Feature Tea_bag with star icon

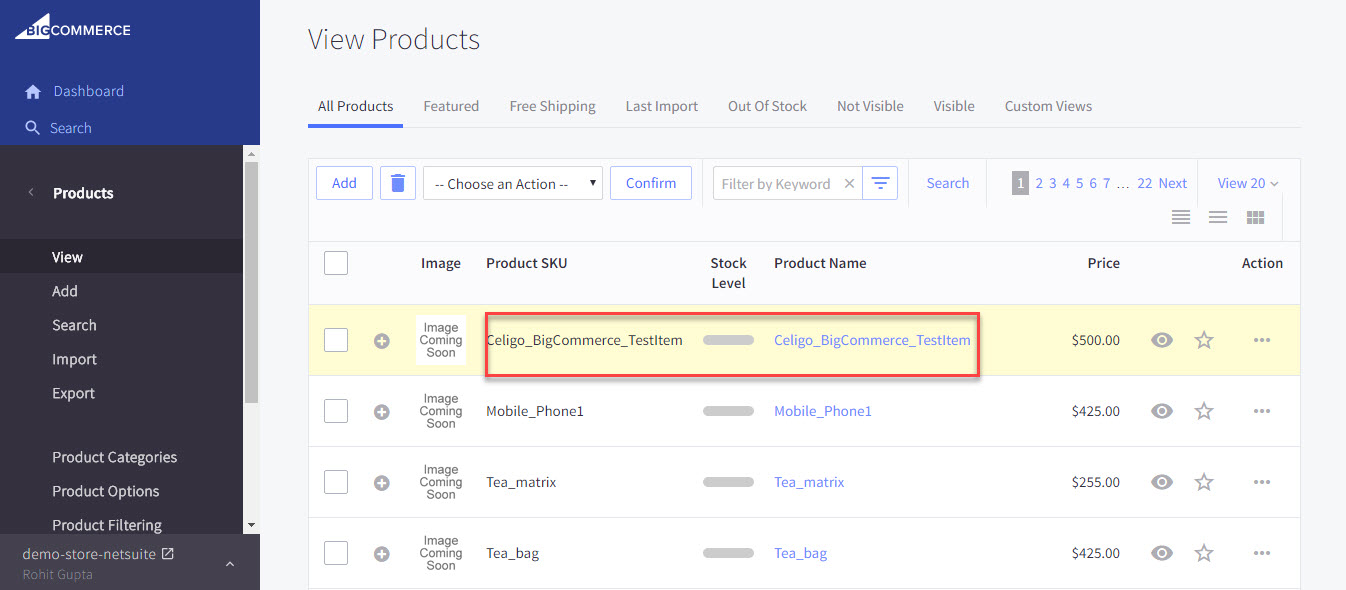click(1204, 553)
